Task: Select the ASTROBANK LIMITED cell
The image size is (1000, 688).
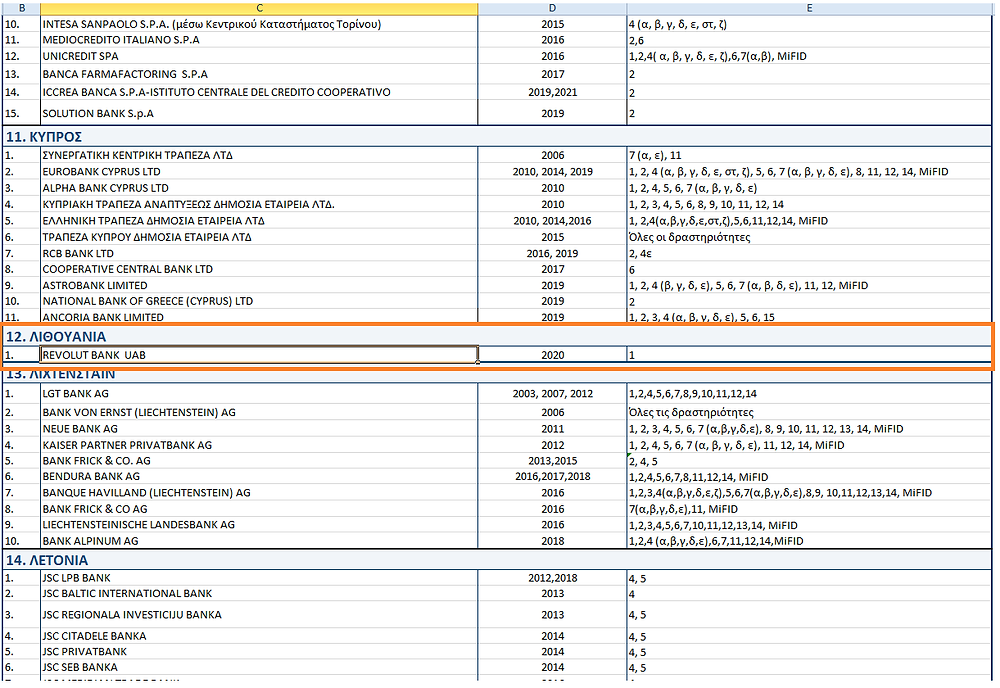Action: coord(259,286)
